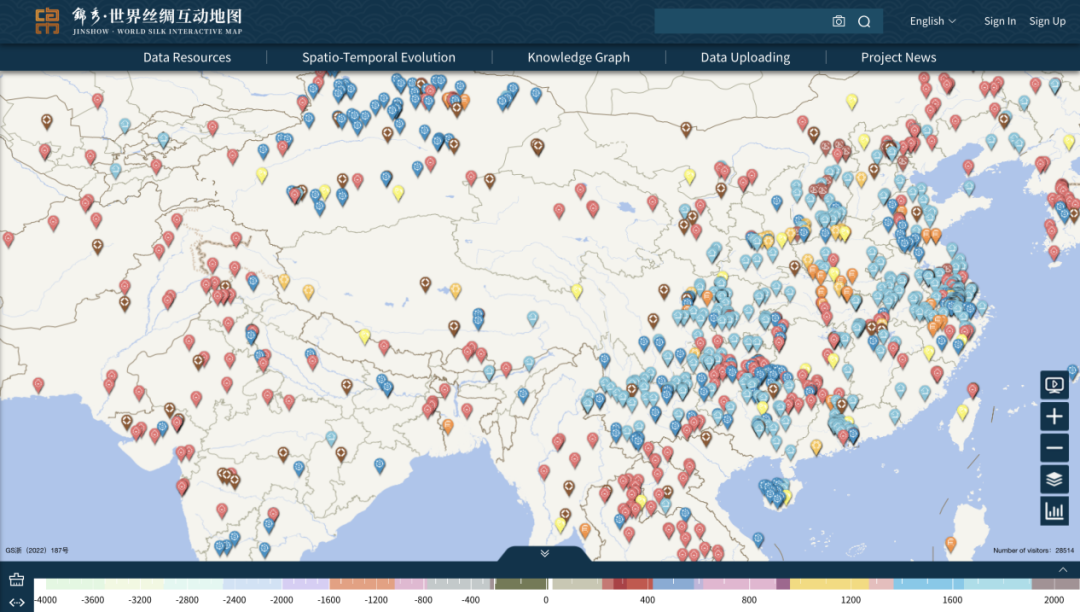Click the visitor count text
Viewport: 1080px width, 612px height.
pyautogui.click(x=1033, y=550)
